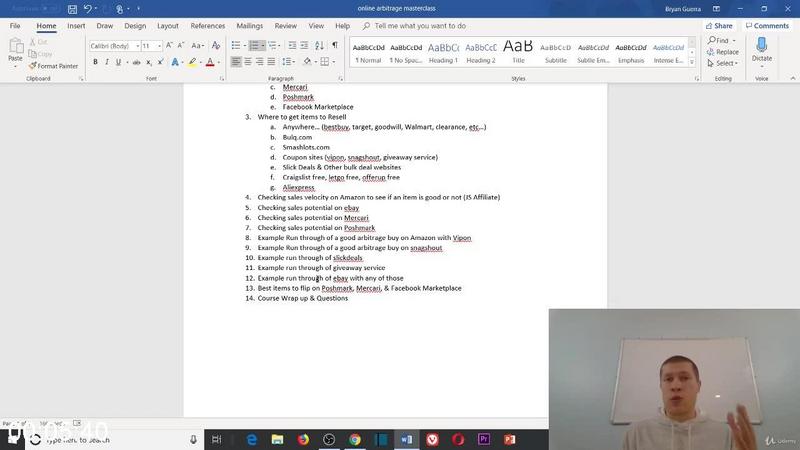Image resolution: width=800 pixels, height=450 pixels.
Task: Align paragraph text to the right
Action: pos(259,62)
